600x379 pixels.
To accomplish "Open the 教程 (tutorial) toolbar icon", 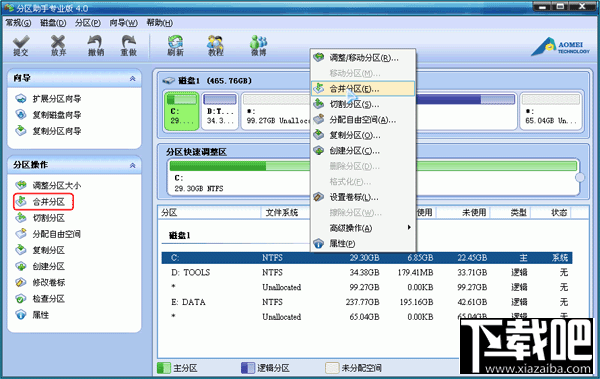I will 215,46.
